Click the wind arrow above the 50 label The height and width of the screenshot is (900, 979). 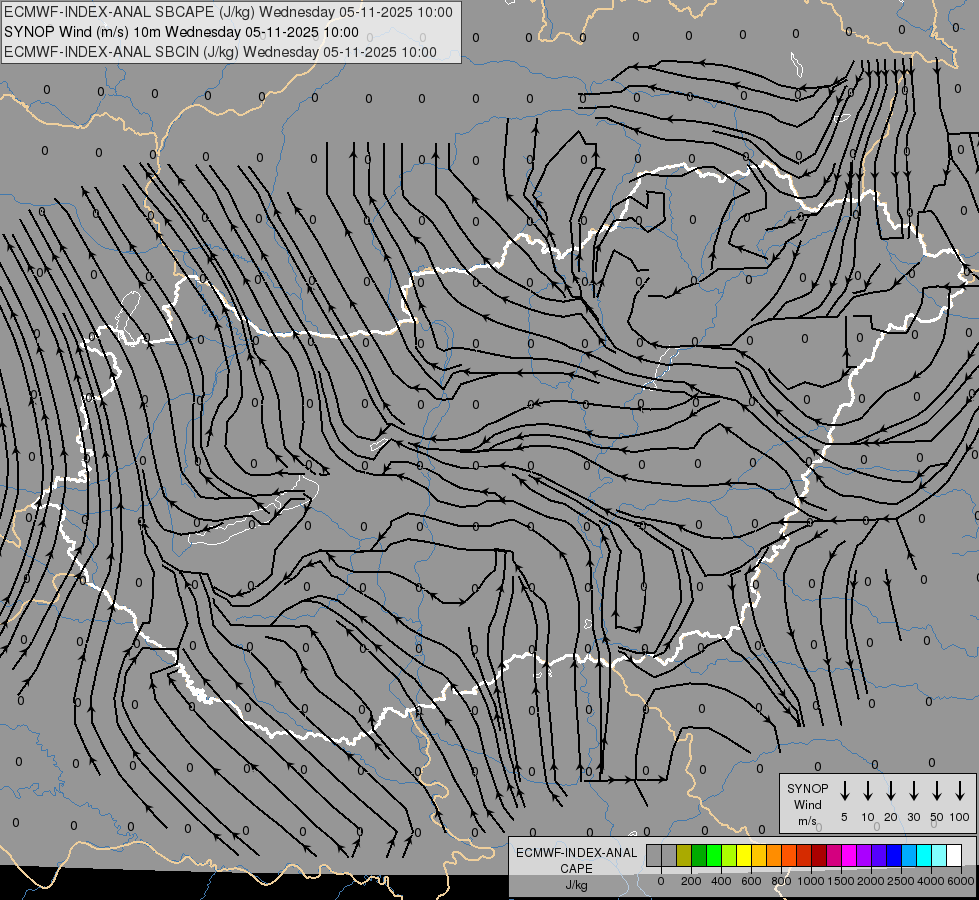click(937, 791)
